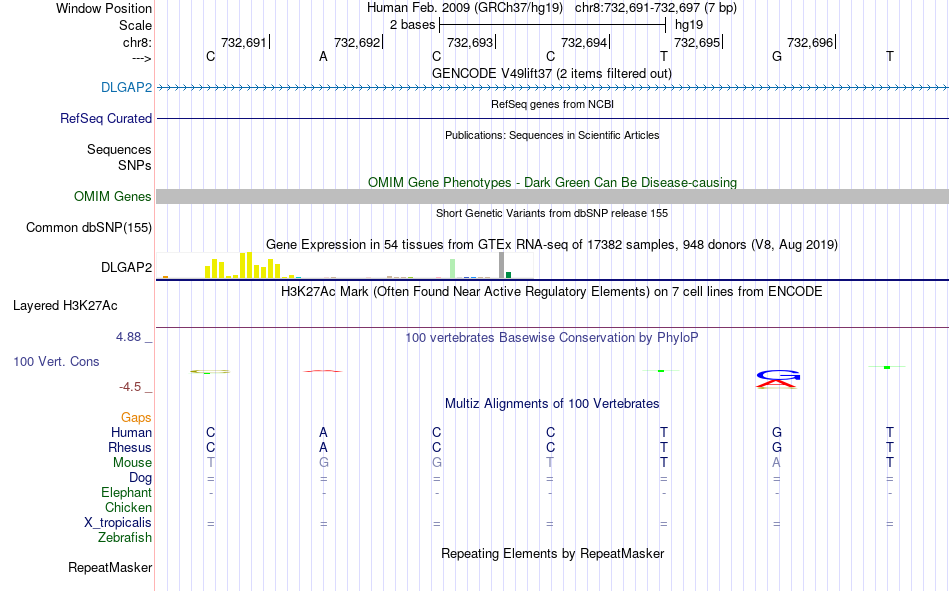
Task: Click the 100 Vert. Cons track label
Action: click(56, 361)
